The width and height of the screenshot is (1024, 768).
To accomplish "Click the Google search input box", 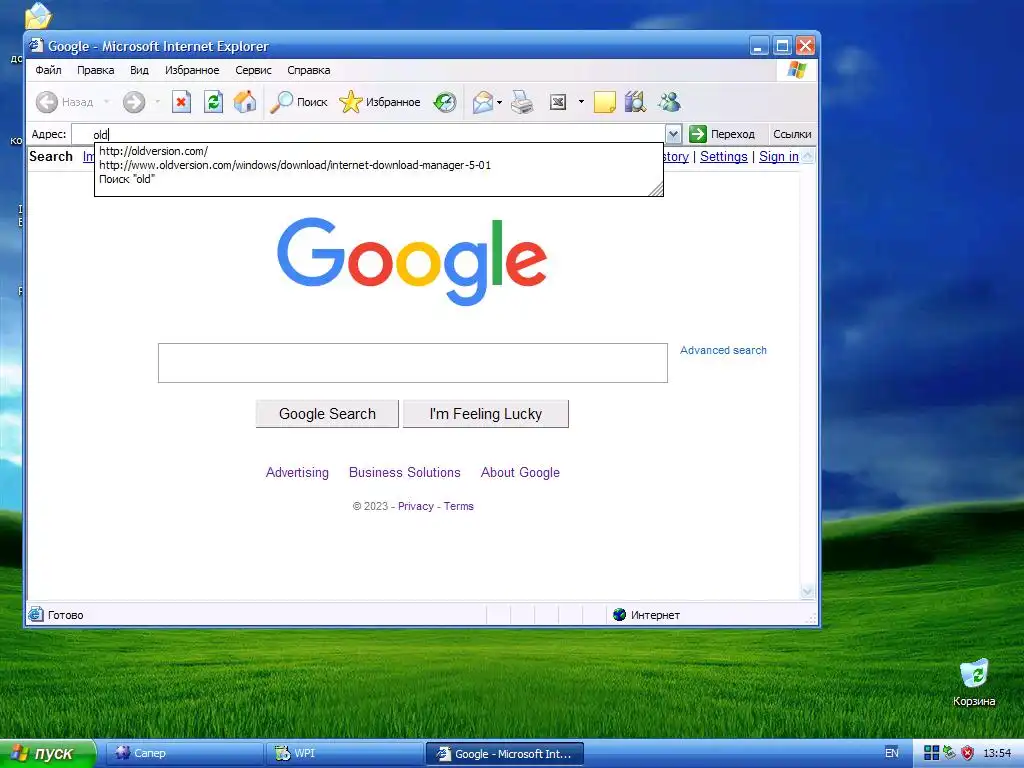I will (413, 363).
